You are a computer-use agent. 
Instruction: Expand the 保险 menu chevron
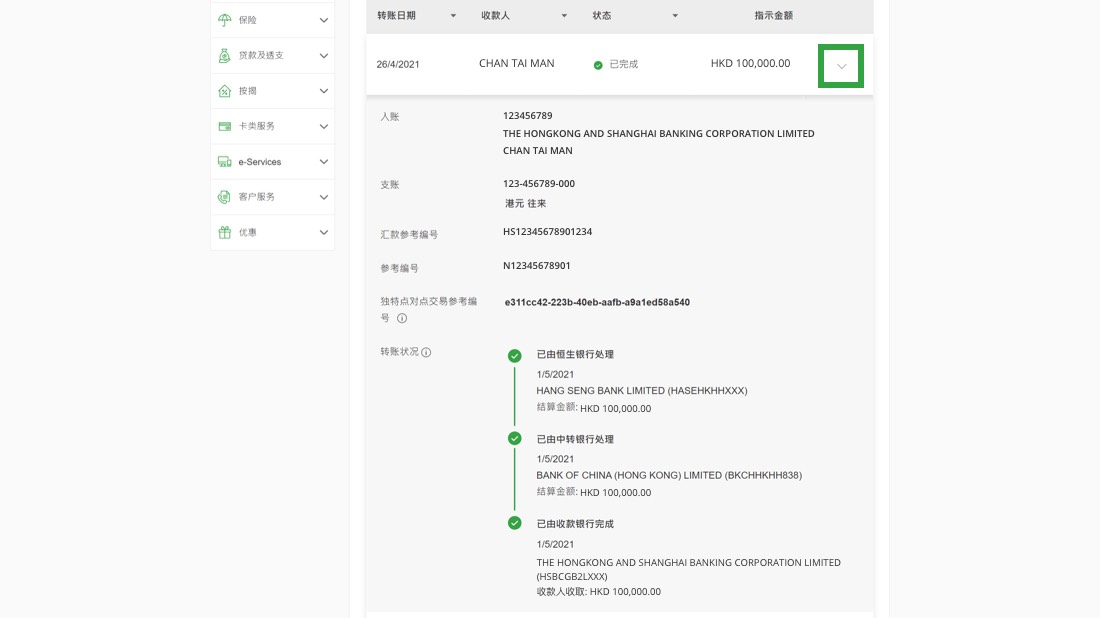323,20
